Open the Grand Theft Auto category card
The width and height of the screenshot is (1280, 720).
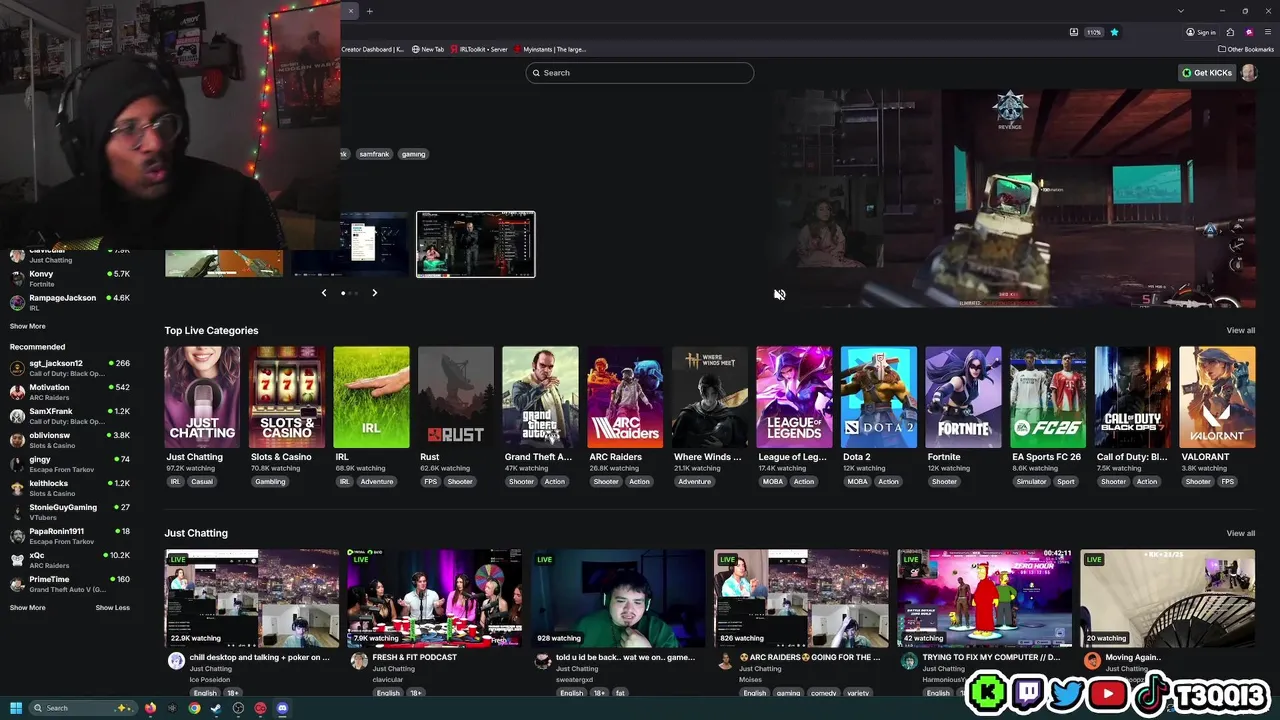pos(540,397)
